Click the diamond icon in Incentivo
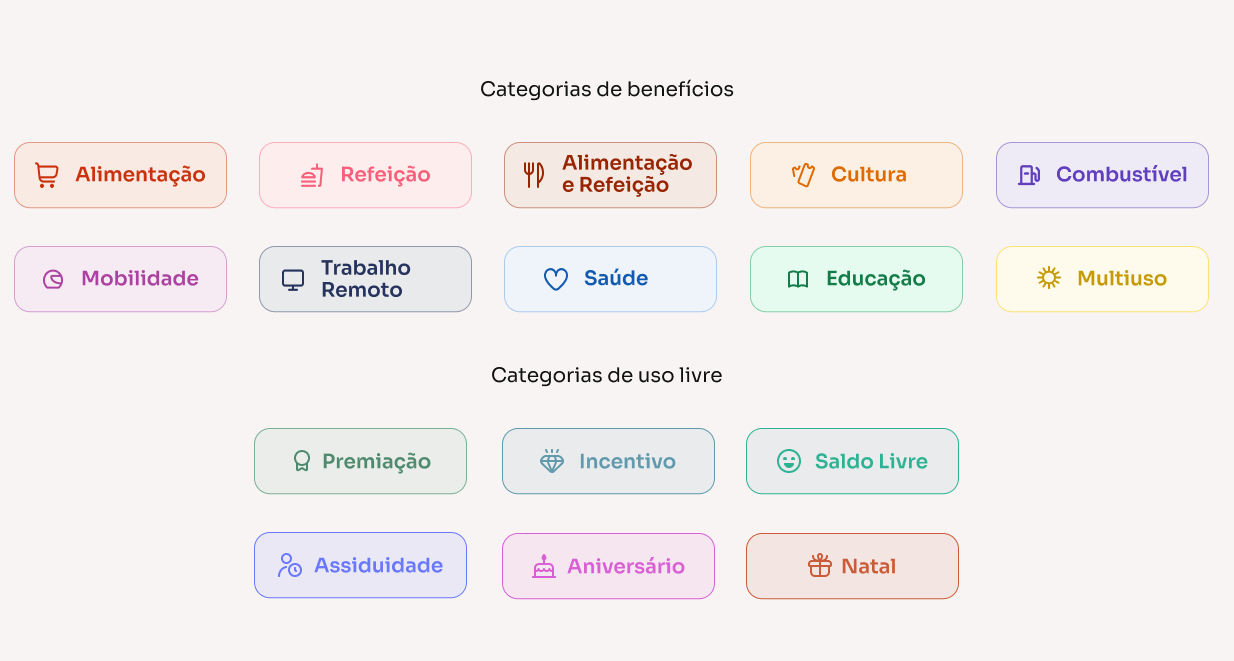 552,461
